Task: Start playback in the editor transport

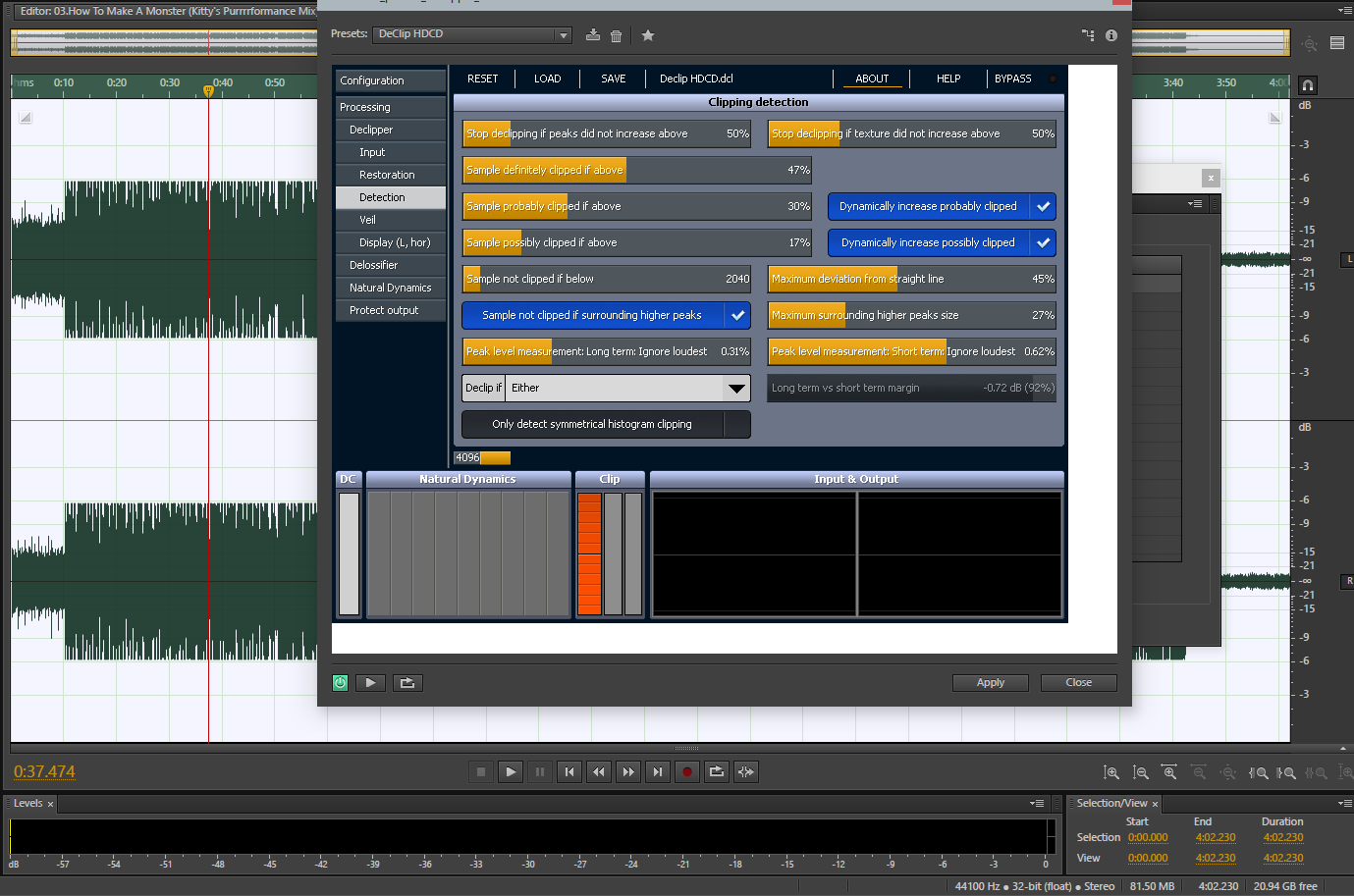Action: pyautogui.click(x=511, y=772)
